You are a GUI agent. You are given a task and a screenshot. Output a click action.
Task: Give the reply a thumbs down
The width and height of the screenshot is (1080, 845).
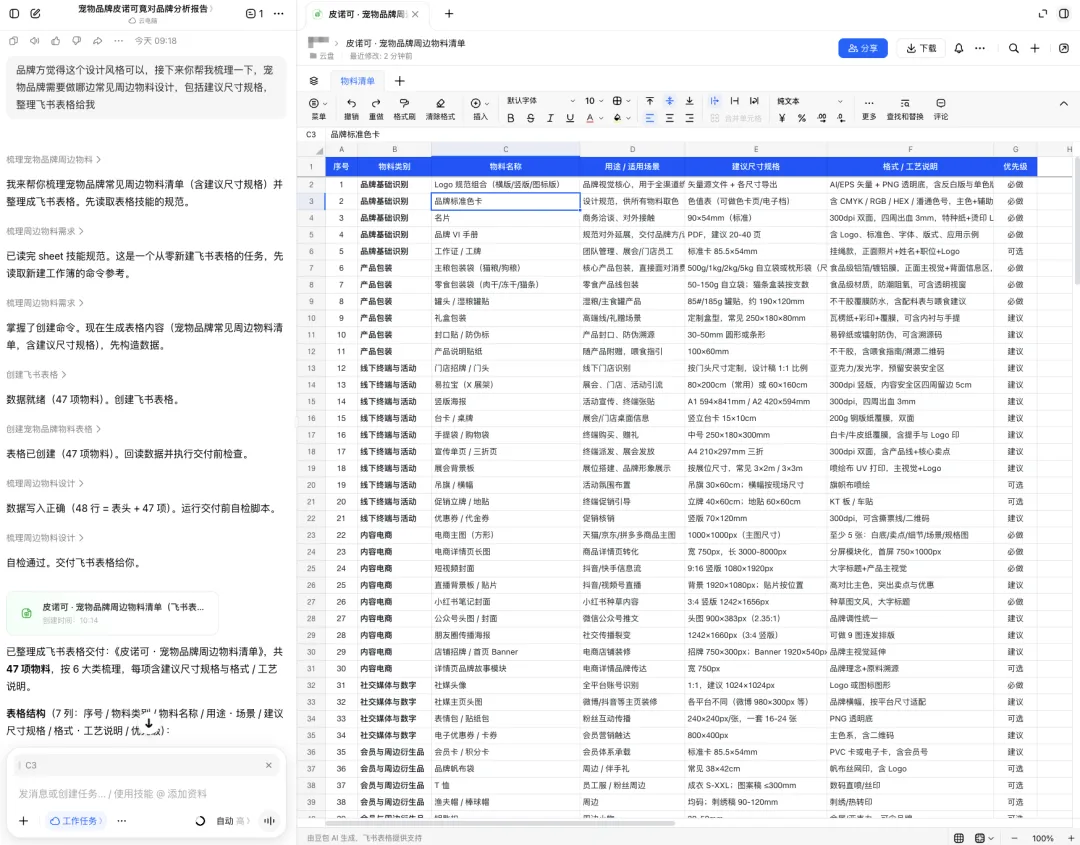coord(76,41)
